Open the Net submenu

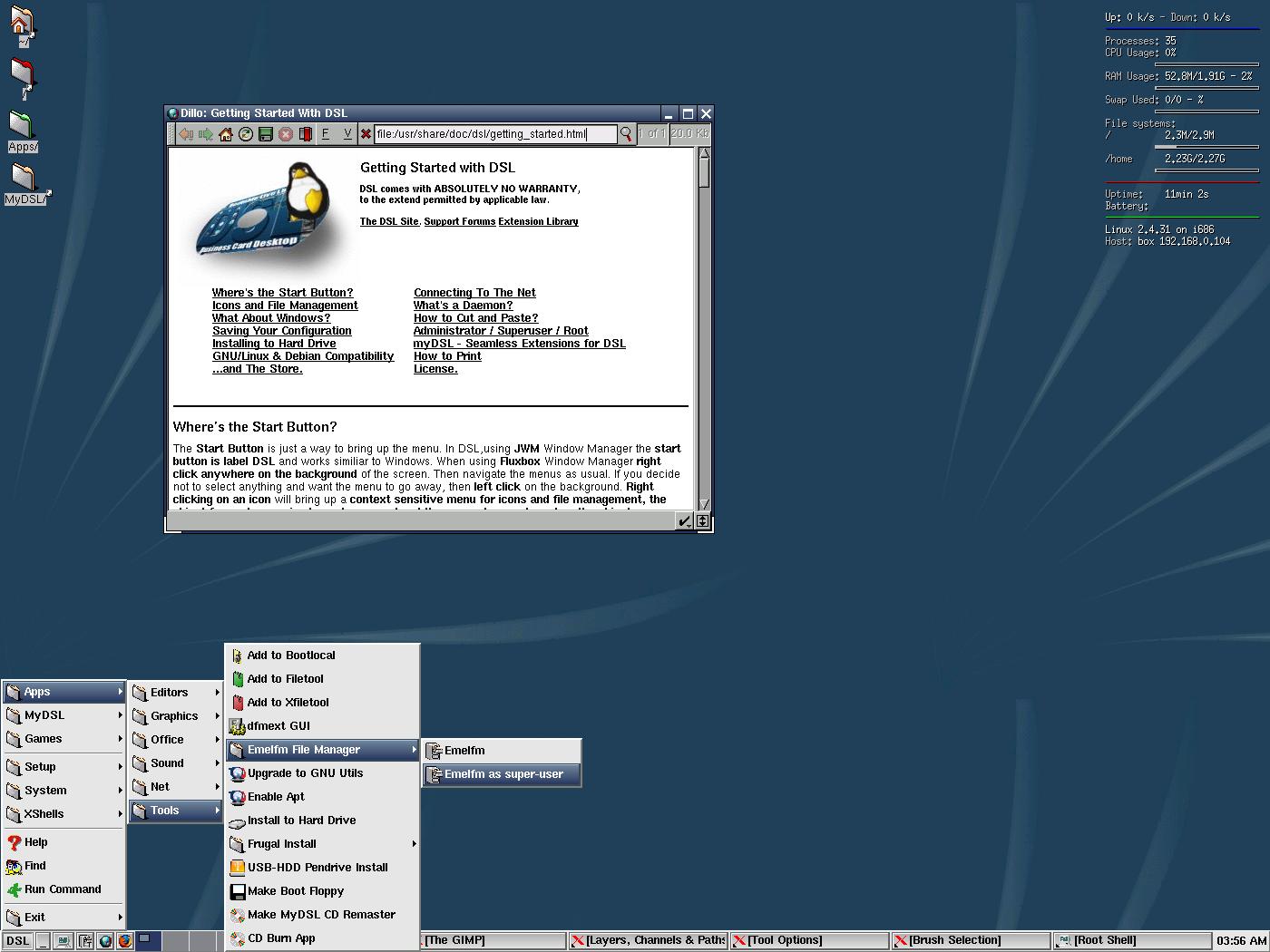[x=176, y=787]
